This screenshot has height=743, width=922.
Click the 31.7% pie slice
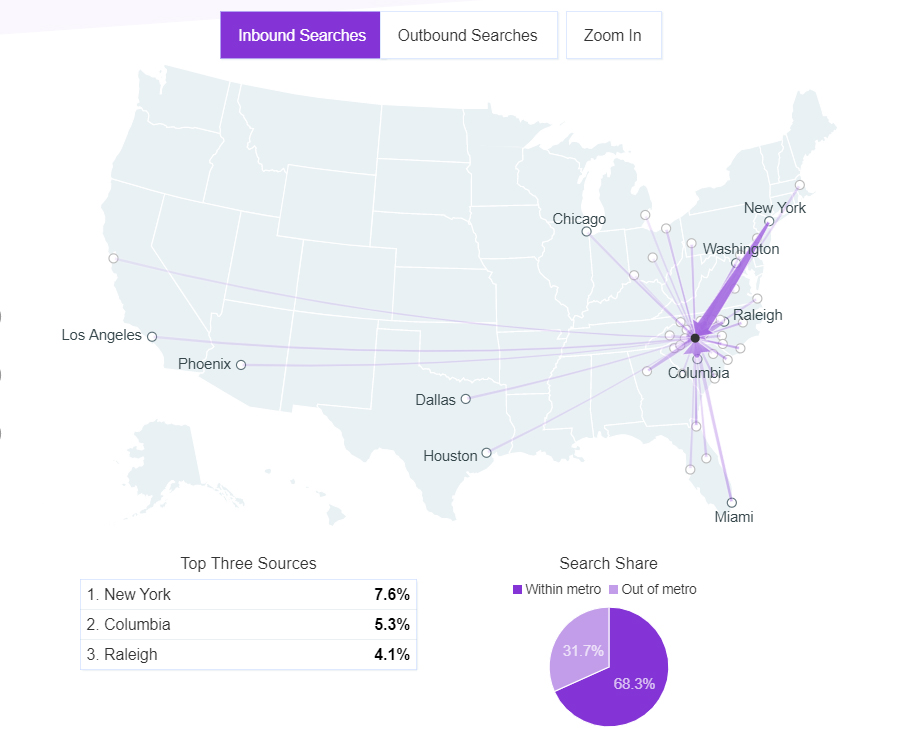579,647
